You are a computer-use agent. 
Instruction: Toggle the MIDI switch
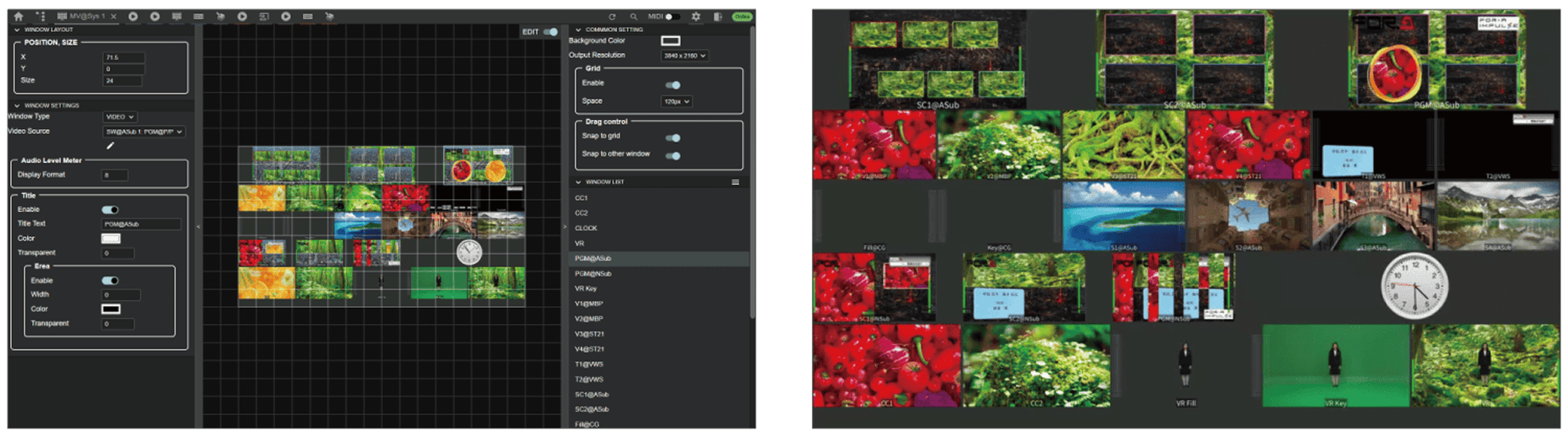click(673, 16)
